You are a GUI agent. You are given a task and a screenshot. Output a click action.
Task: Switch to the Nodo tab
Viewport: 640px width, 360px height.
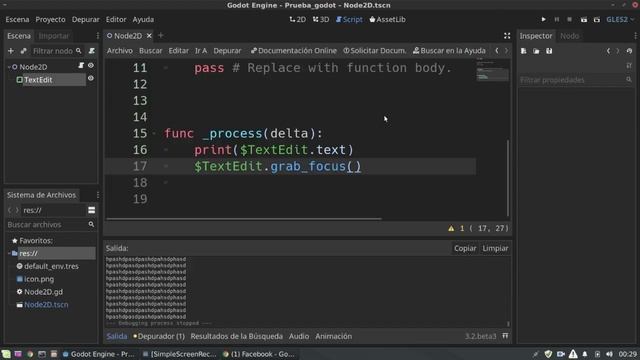tap(569, 36)
